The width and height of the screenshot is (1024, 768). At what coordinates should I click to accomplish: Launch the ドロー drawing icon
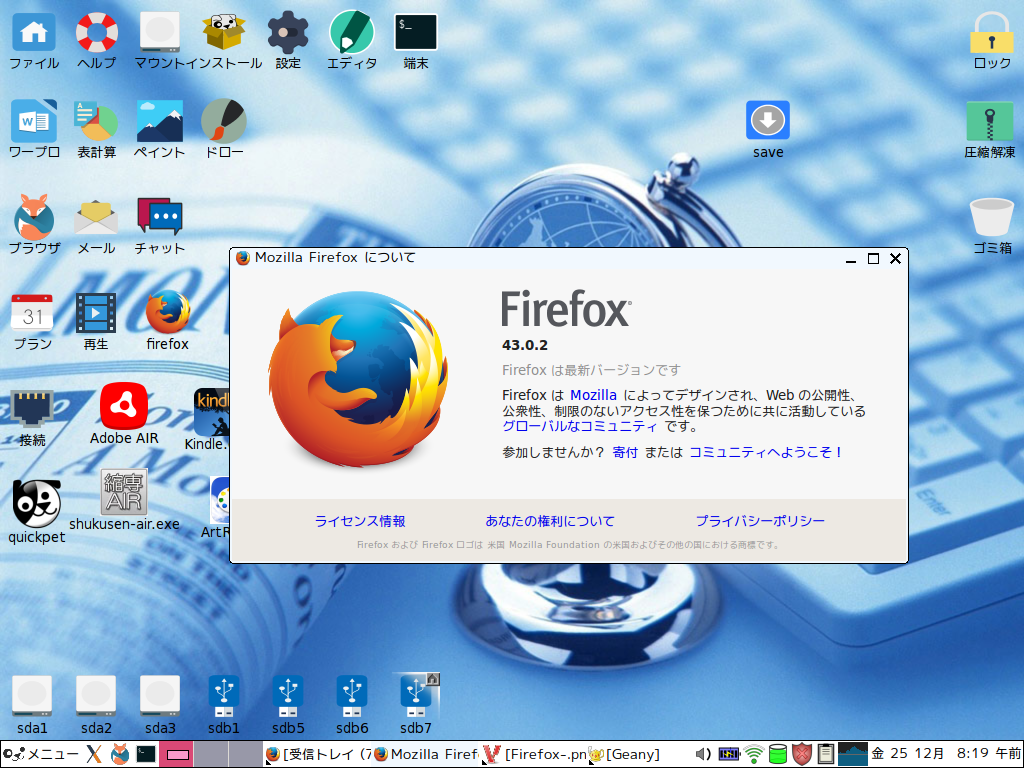click(224, 120)
